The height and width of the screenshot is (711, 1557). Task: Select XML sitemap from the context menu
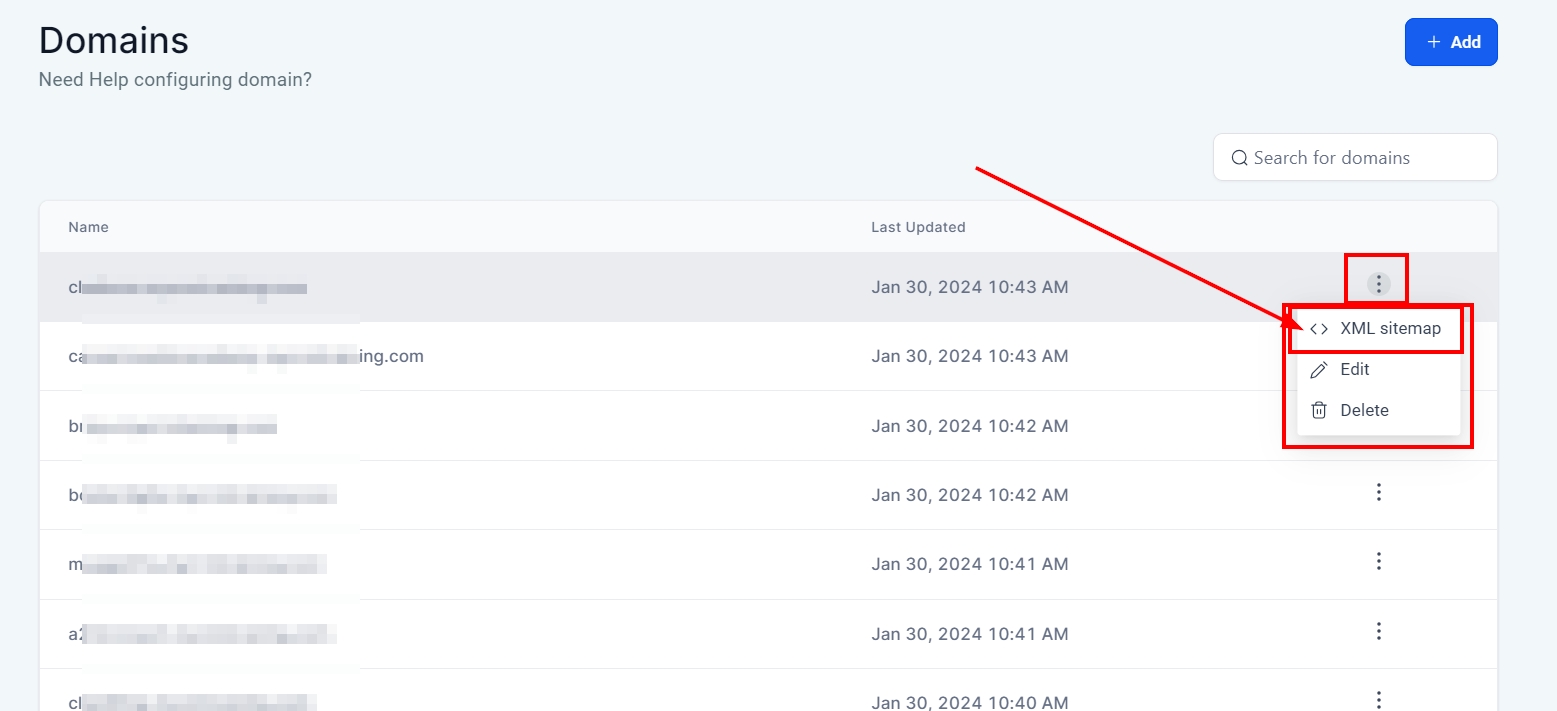(1390, 329)
